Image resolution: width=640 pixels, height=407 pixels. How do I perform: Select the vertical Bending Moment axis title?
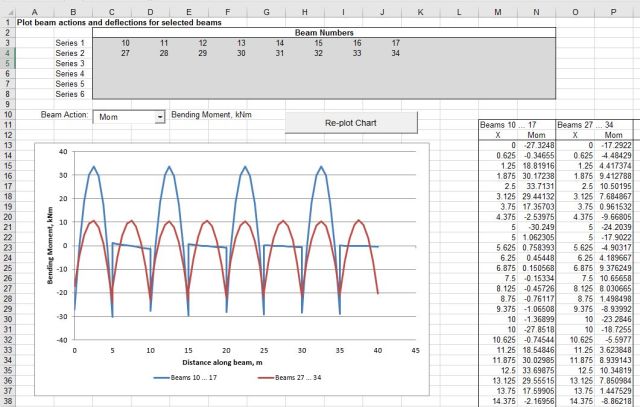tap(48, 246)
